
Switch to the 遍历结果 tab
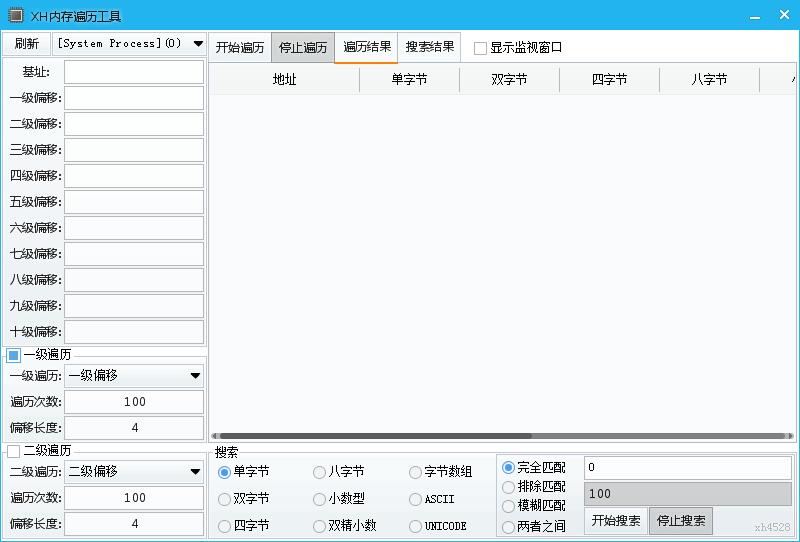click(x=367, y=47)
